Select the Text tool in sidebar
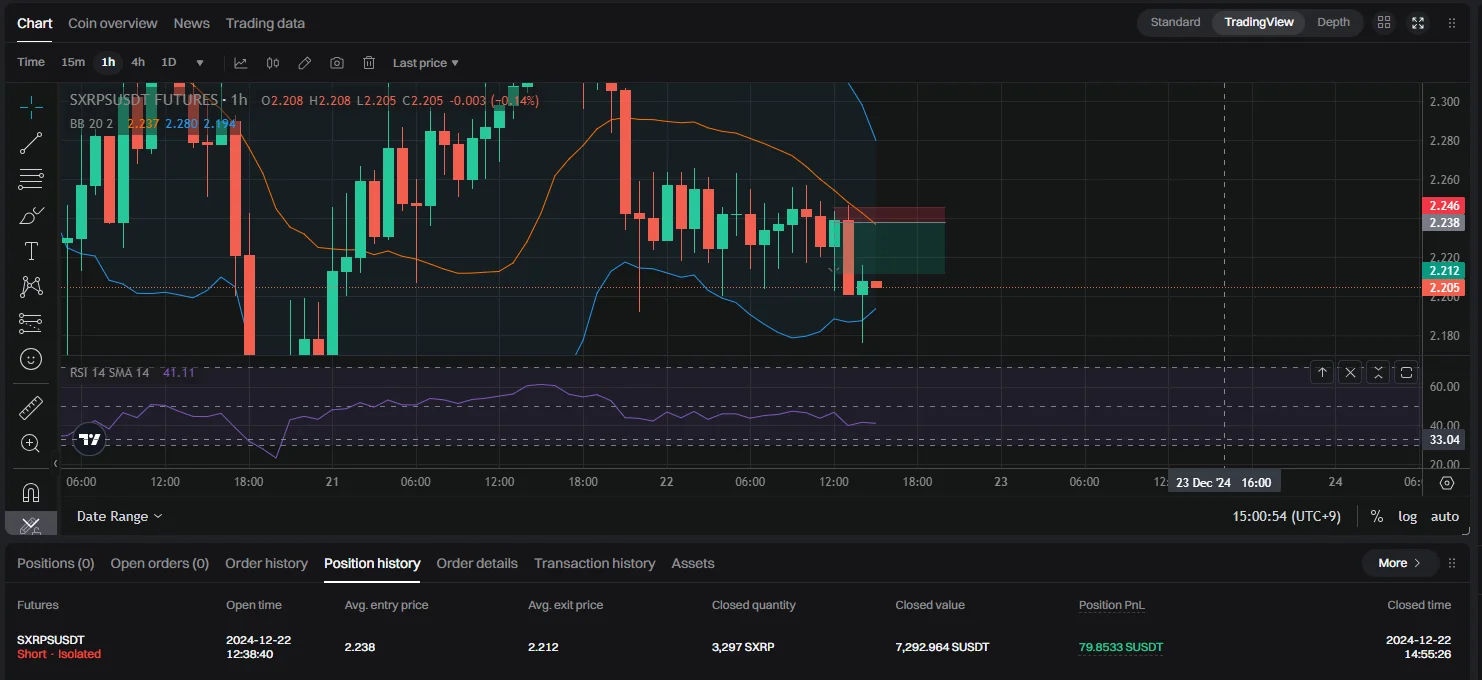This screenshot has width=1482, height=680. click(x=31, y=251)
